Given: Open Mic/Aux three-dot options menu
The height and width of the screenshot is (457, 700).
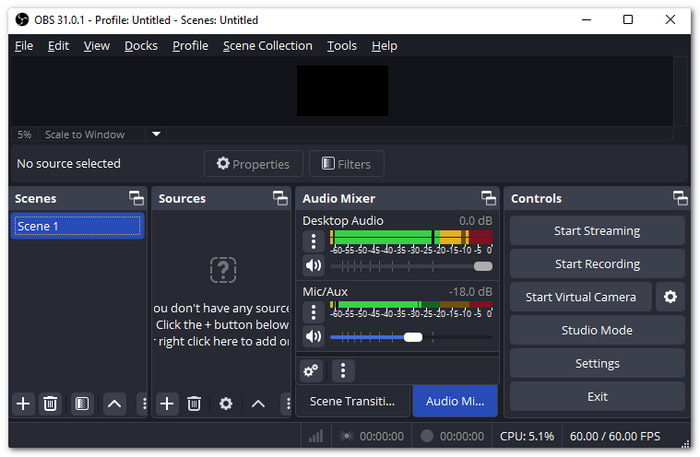Looking at the screenshot, I should pyautogui.click(x=313, y=312).
